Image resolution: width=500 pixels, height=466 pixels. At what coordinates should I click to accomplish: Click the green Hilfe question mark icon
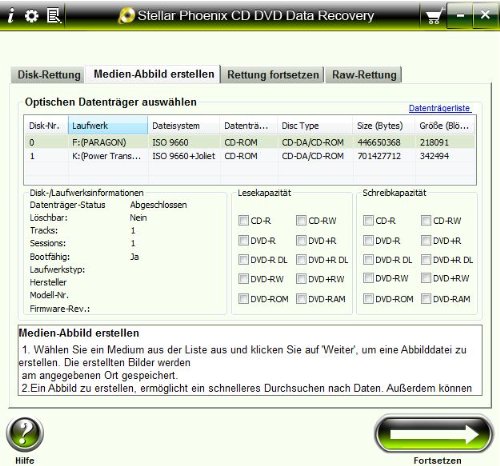point(25,435)
